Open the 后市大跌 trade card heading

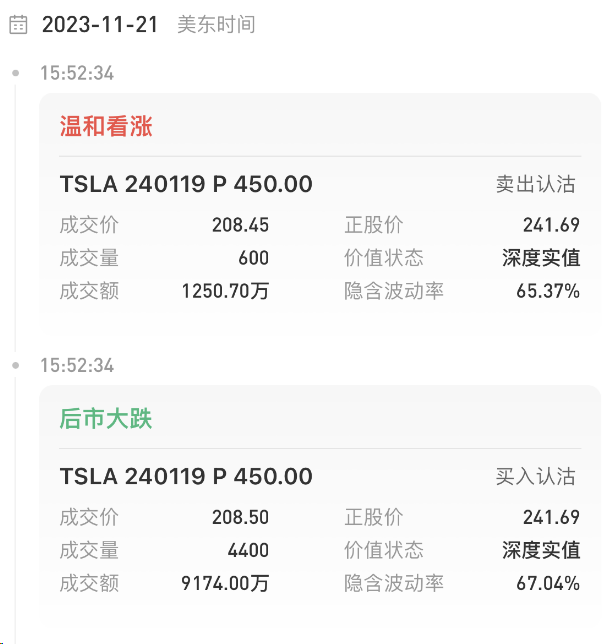click(106, 419)
